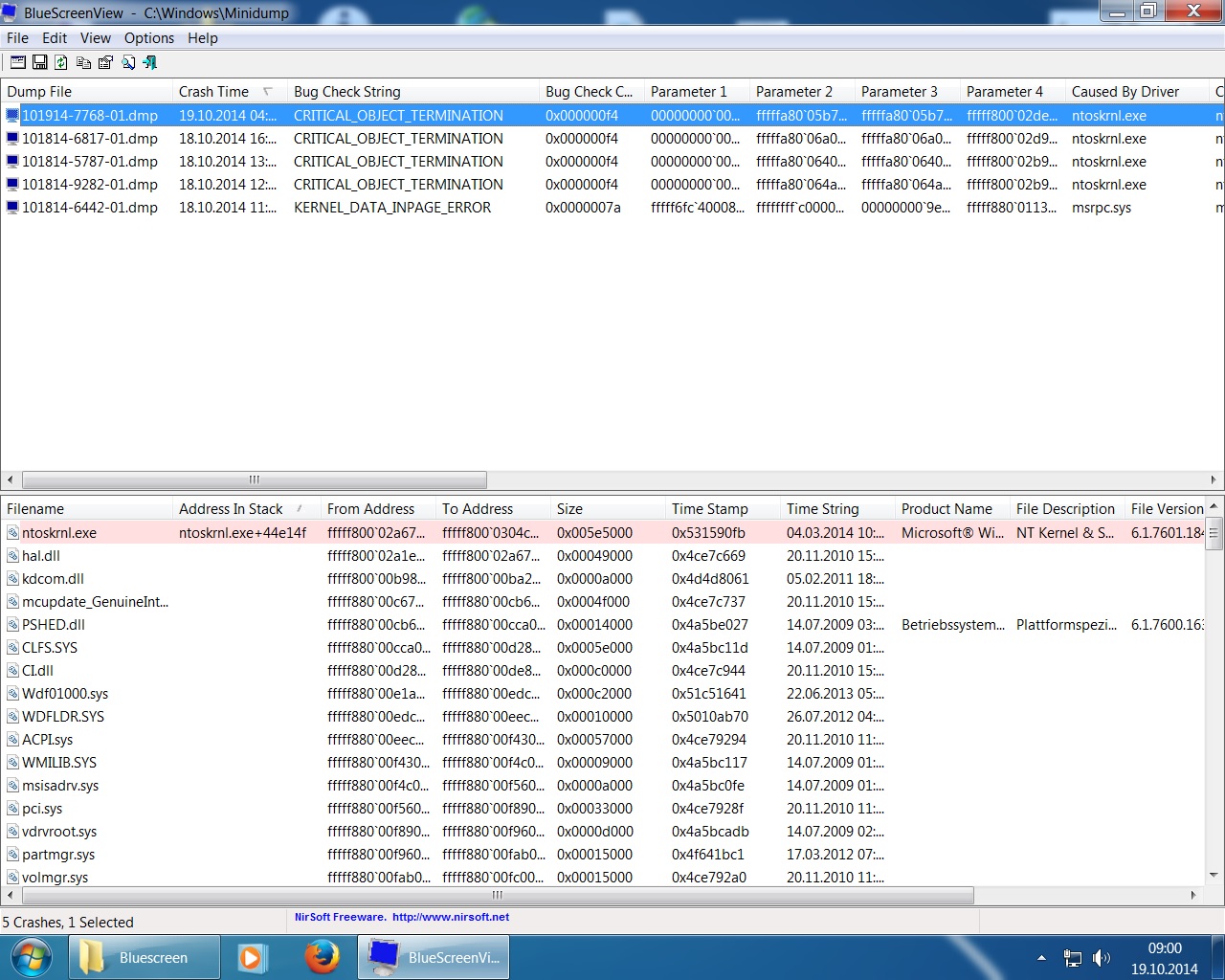
Task: Click the file icon beside hal.dll
Action: click(x=12, y=555)
